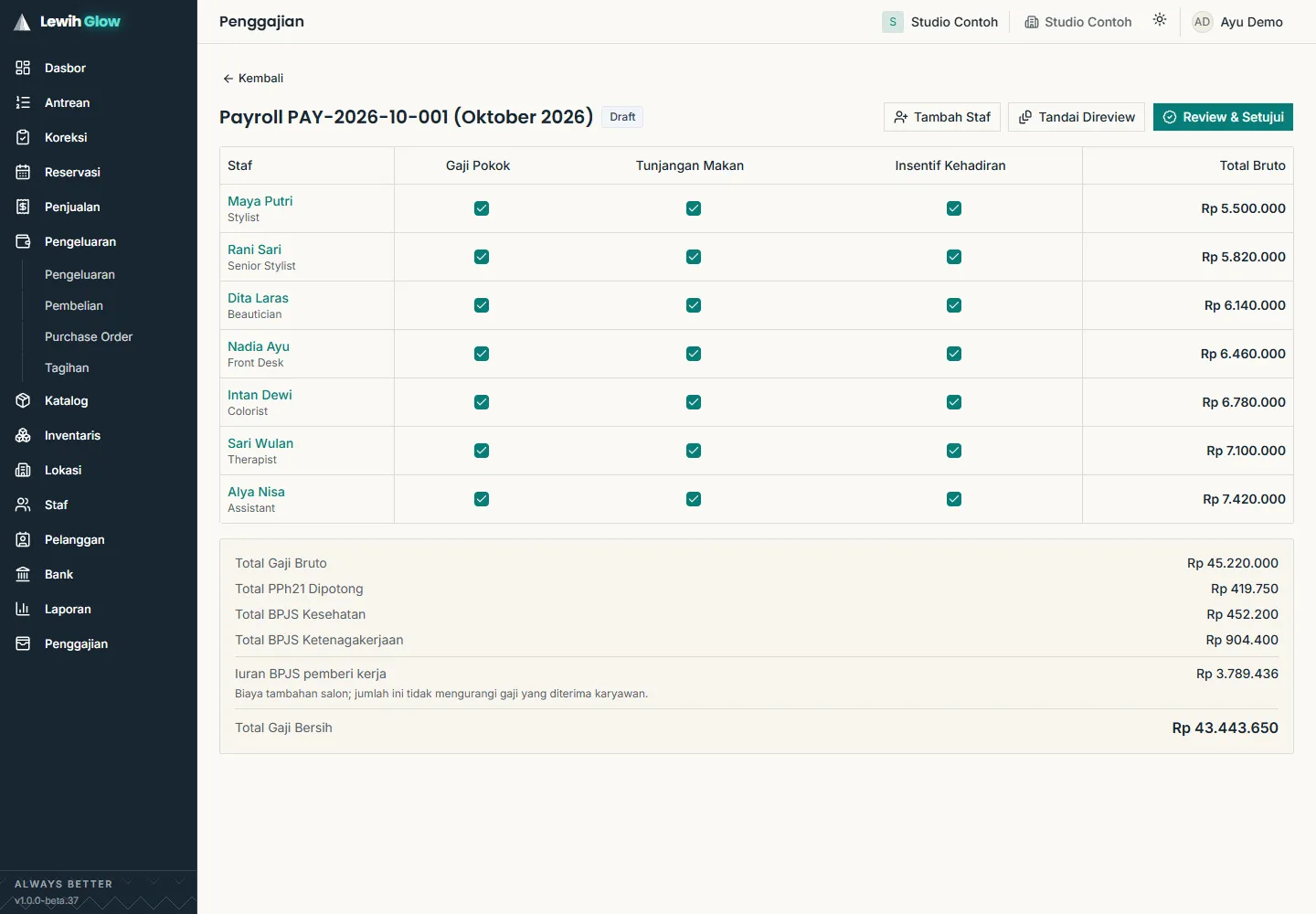Click the Tandai Direview button
The height and width of the screenshot is (914, 1316).
click(x=1077, y=117)
